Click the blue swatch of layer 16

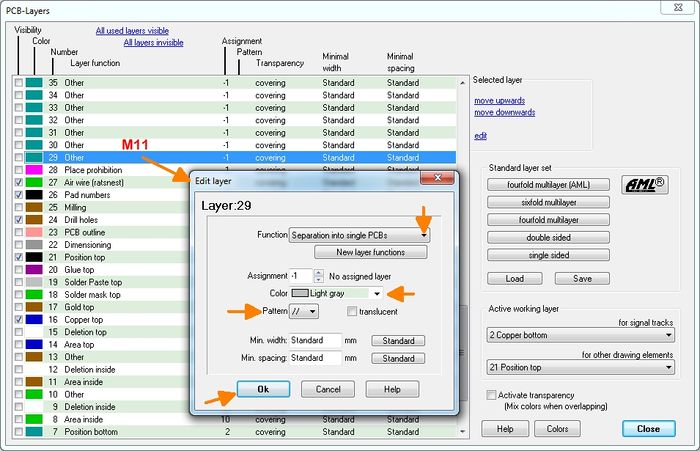(36, 320)
